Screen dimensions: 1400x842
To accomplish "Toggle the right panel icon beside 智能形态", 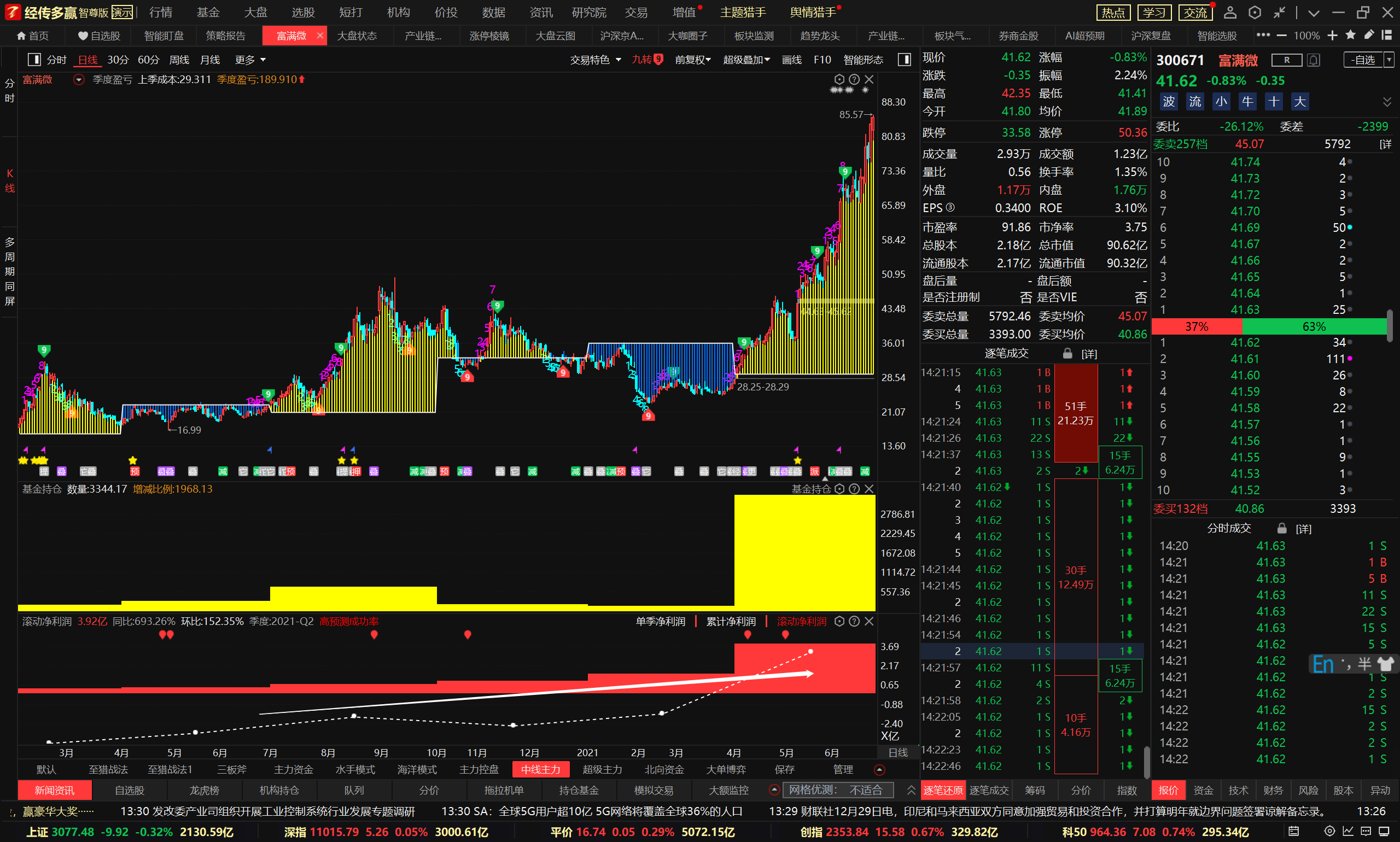I will [904, 60].
